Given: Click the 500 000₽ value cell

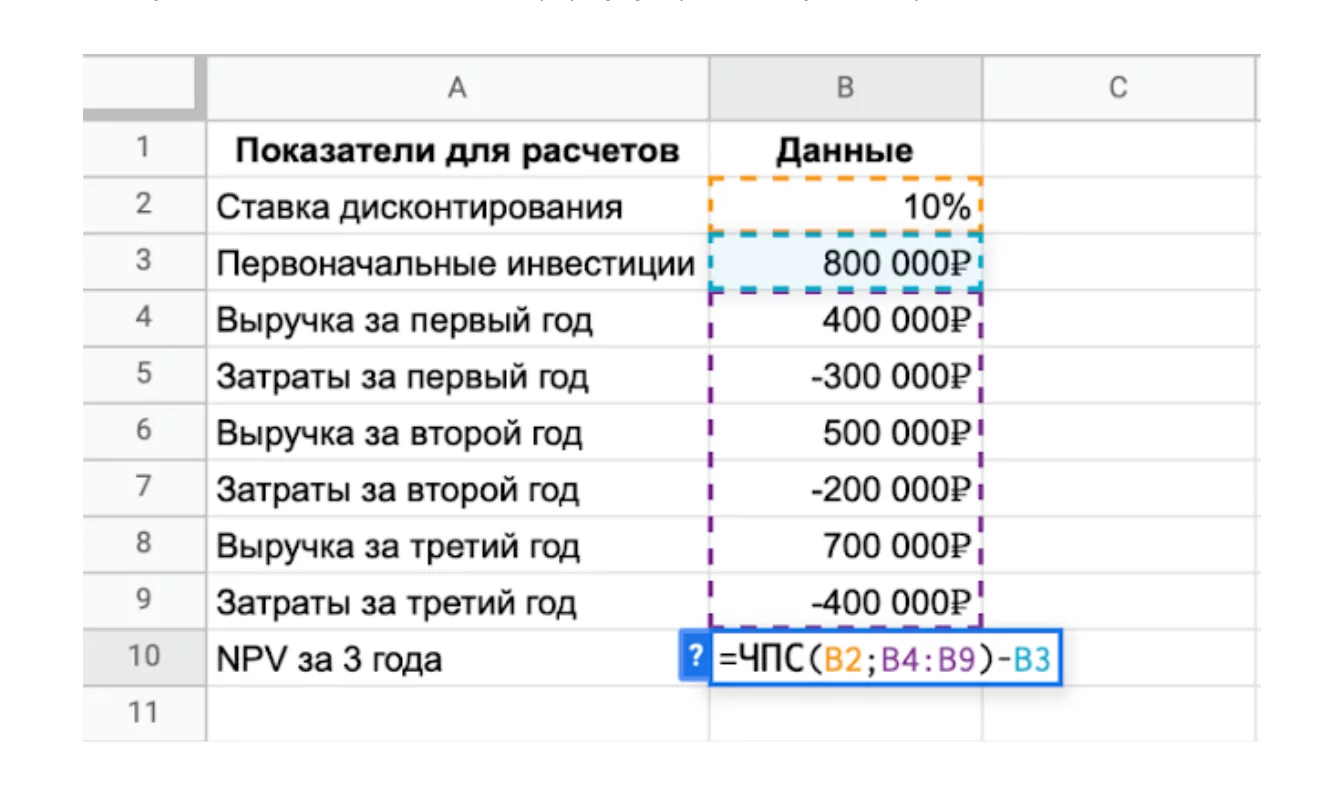Looking at the screenshot, I should (x=846, y=432).
